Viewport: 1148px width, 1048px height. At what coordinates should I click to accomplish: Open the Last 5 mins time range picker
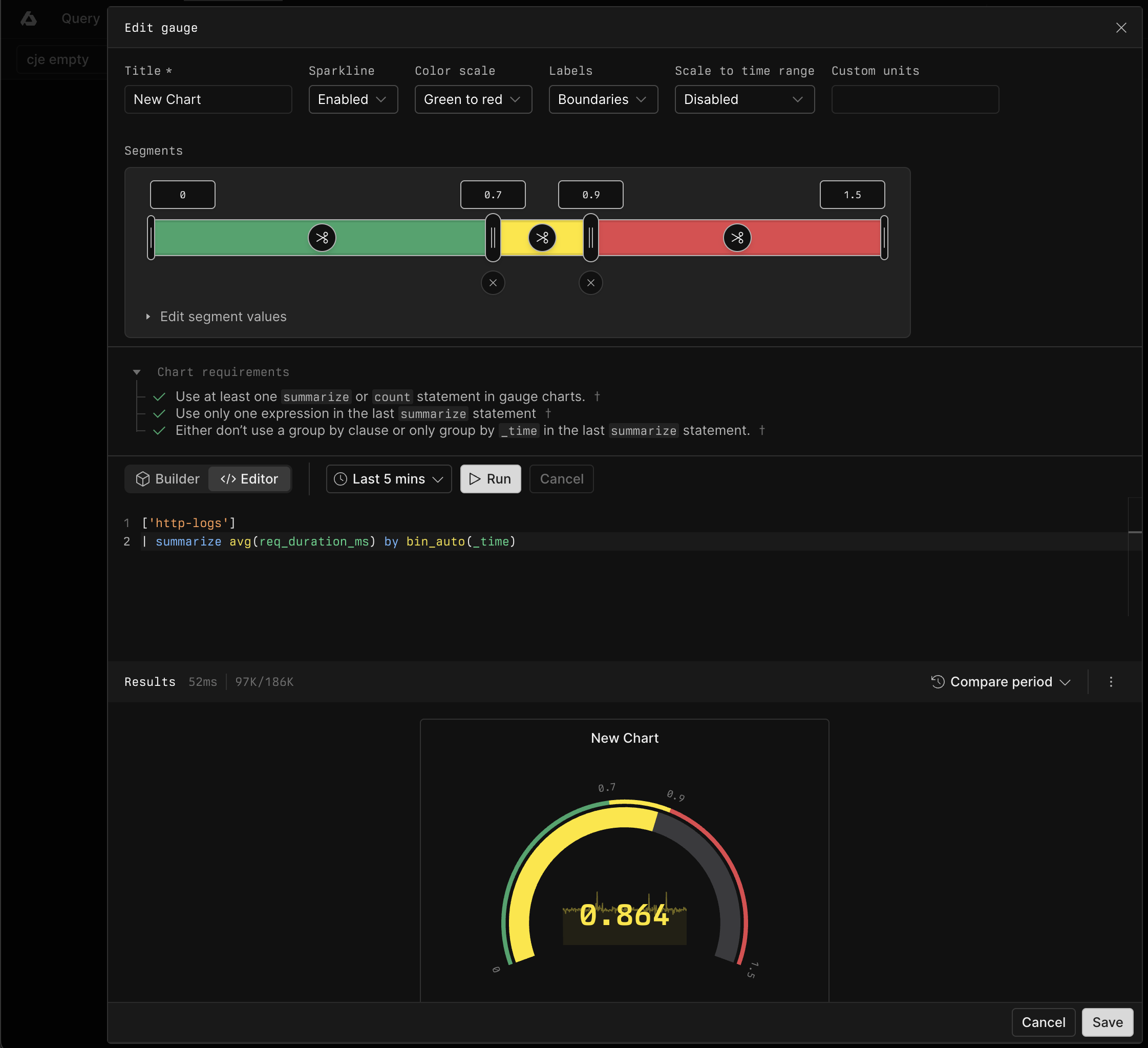(x=388, y=479)
